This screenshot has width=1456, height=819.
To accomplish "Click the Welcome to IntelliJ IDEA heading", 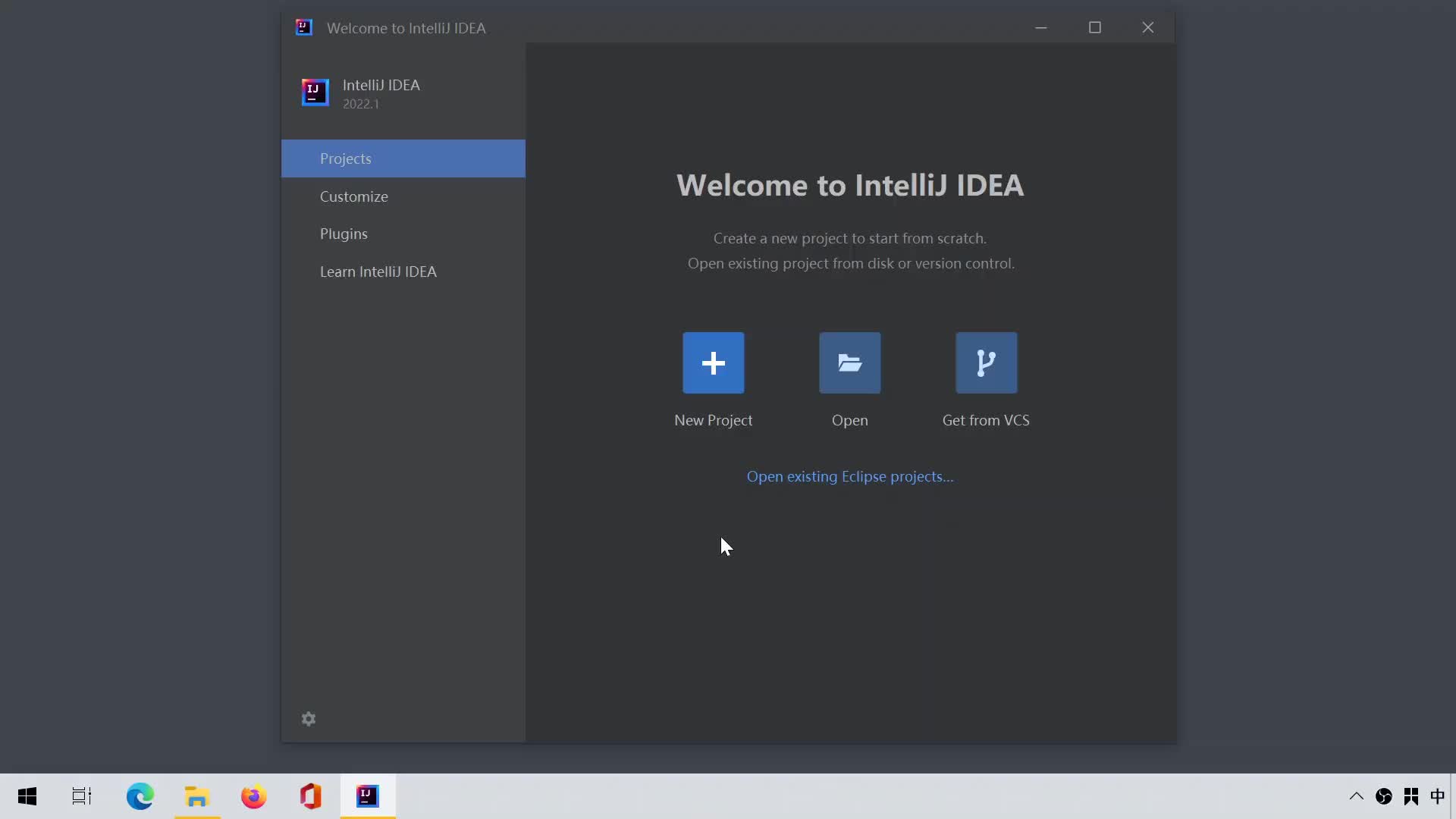I will pos(850,185).
